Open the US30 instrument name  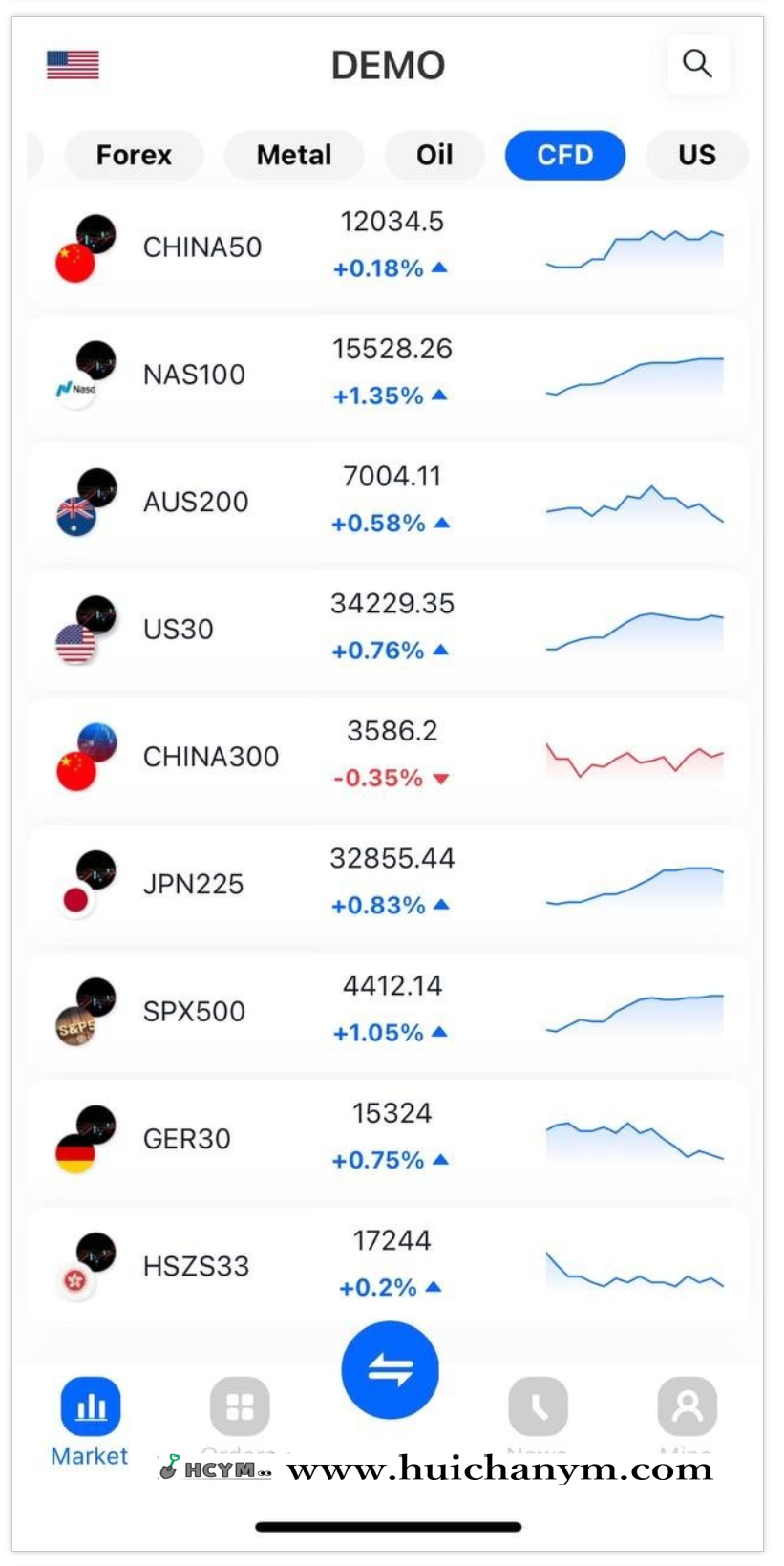coord(179,630)
